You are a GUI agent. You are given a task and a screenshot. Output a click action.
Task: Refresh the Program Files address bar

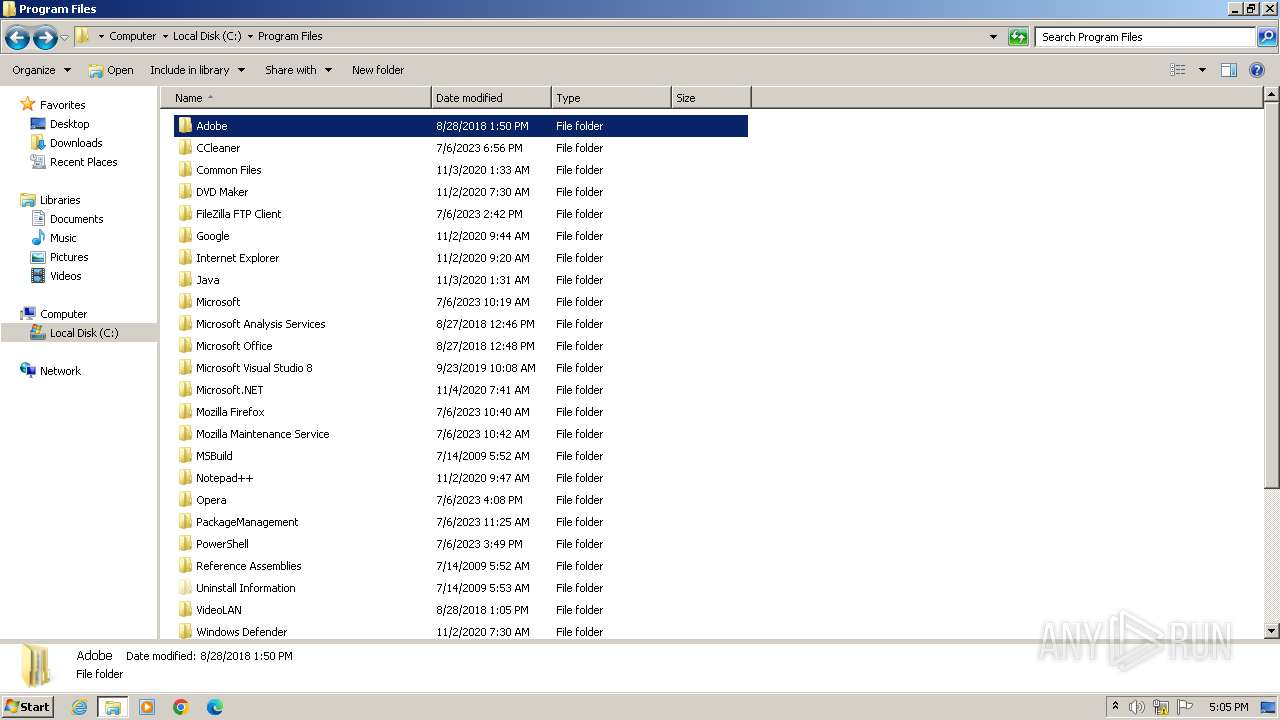tap(1018, 37)
